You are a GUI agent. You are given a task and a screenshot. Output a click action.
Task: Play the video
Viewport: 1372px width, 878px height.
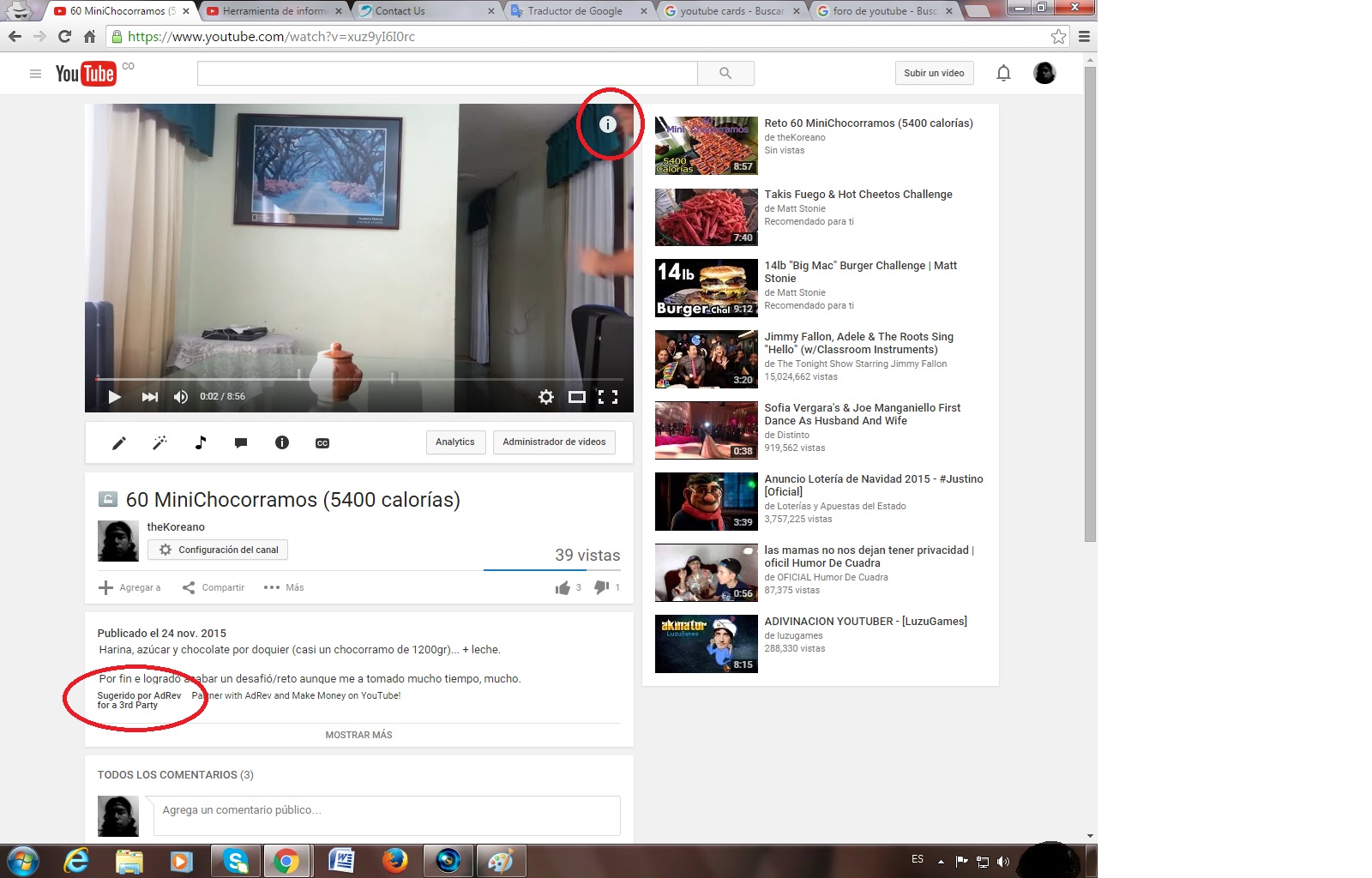(115, 397)
